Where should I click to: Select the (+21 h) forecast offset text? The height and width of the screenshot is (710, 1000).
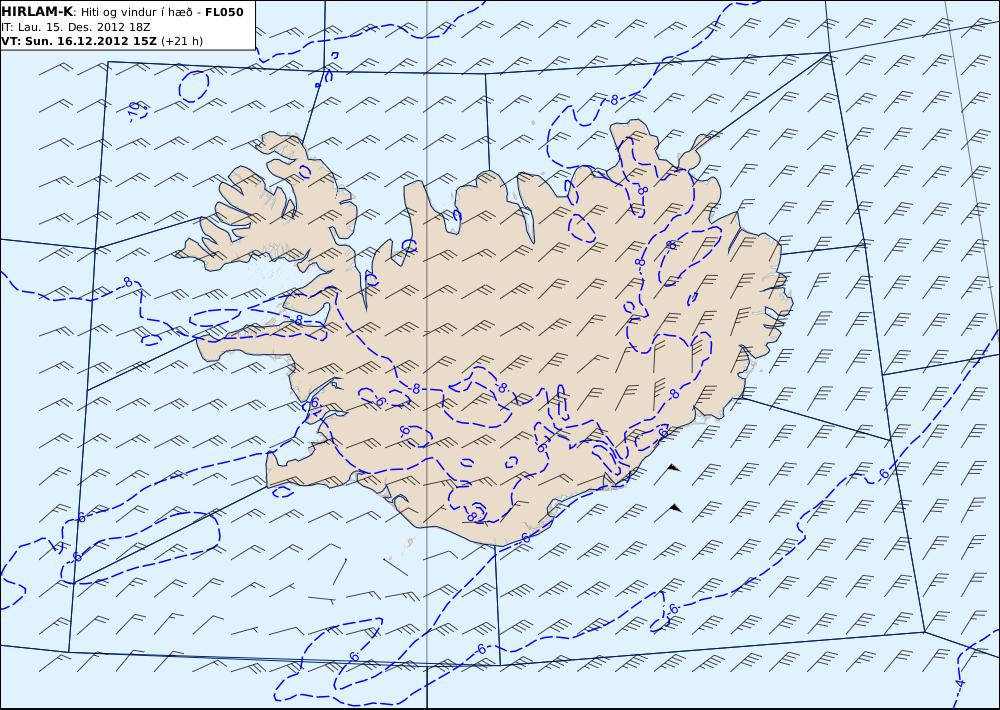182,41
